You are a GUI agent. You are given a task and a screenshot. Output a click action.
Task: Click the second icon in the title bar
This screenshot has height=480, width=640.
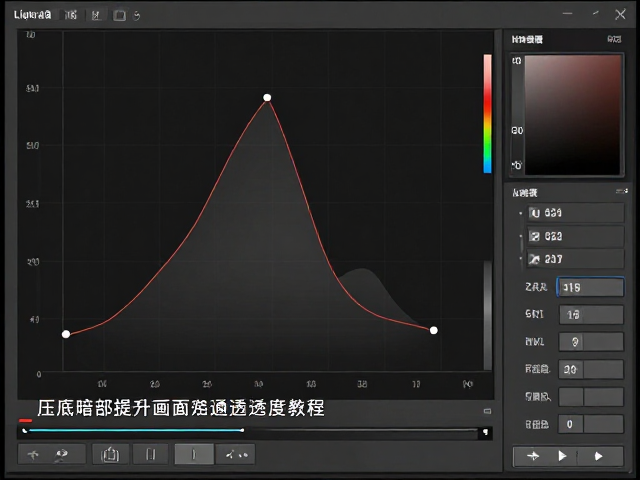click(96, 16)
